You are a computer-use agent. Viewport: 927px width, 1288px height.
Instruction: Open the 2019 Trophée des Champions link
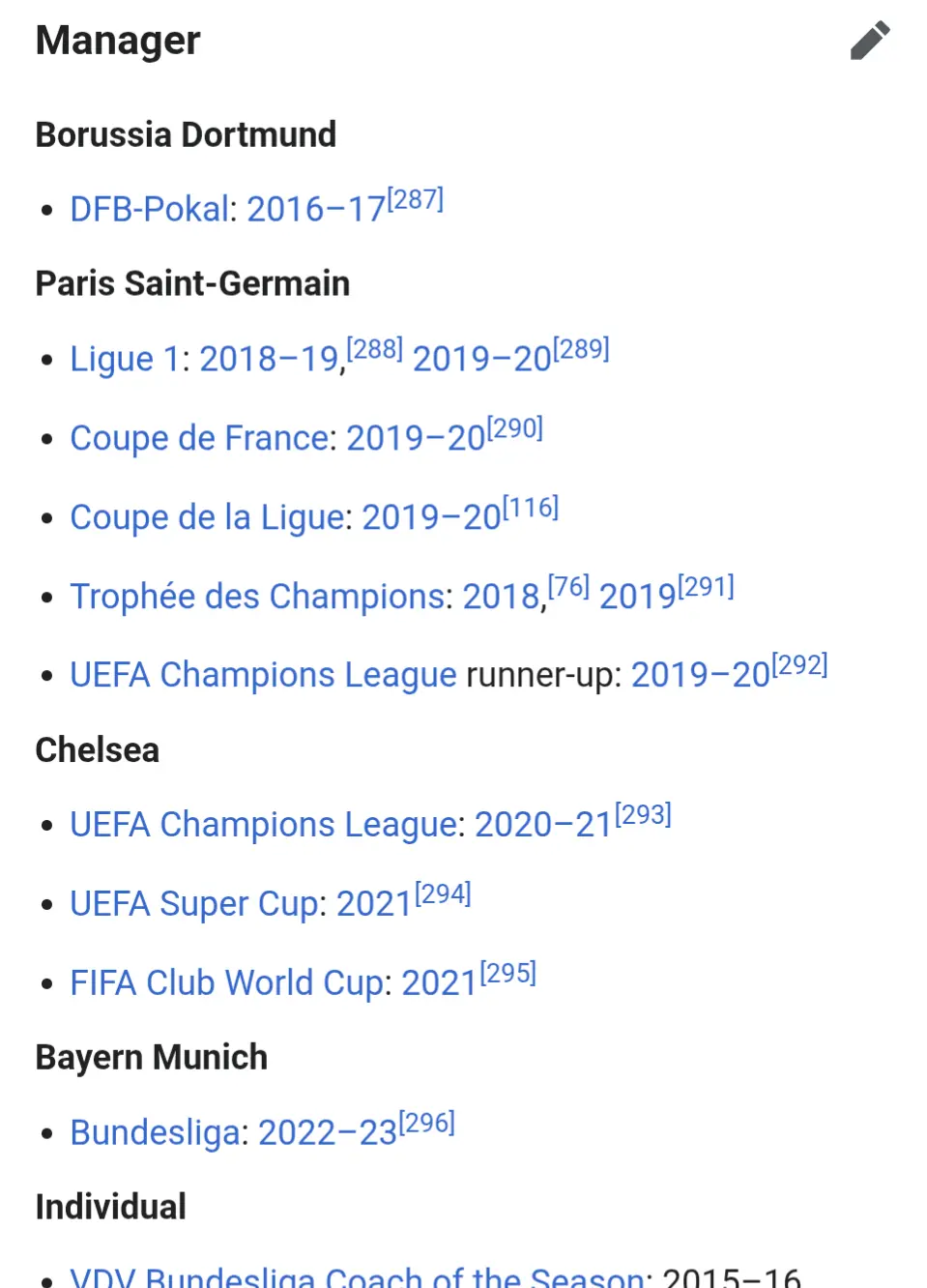click(637, 597)
